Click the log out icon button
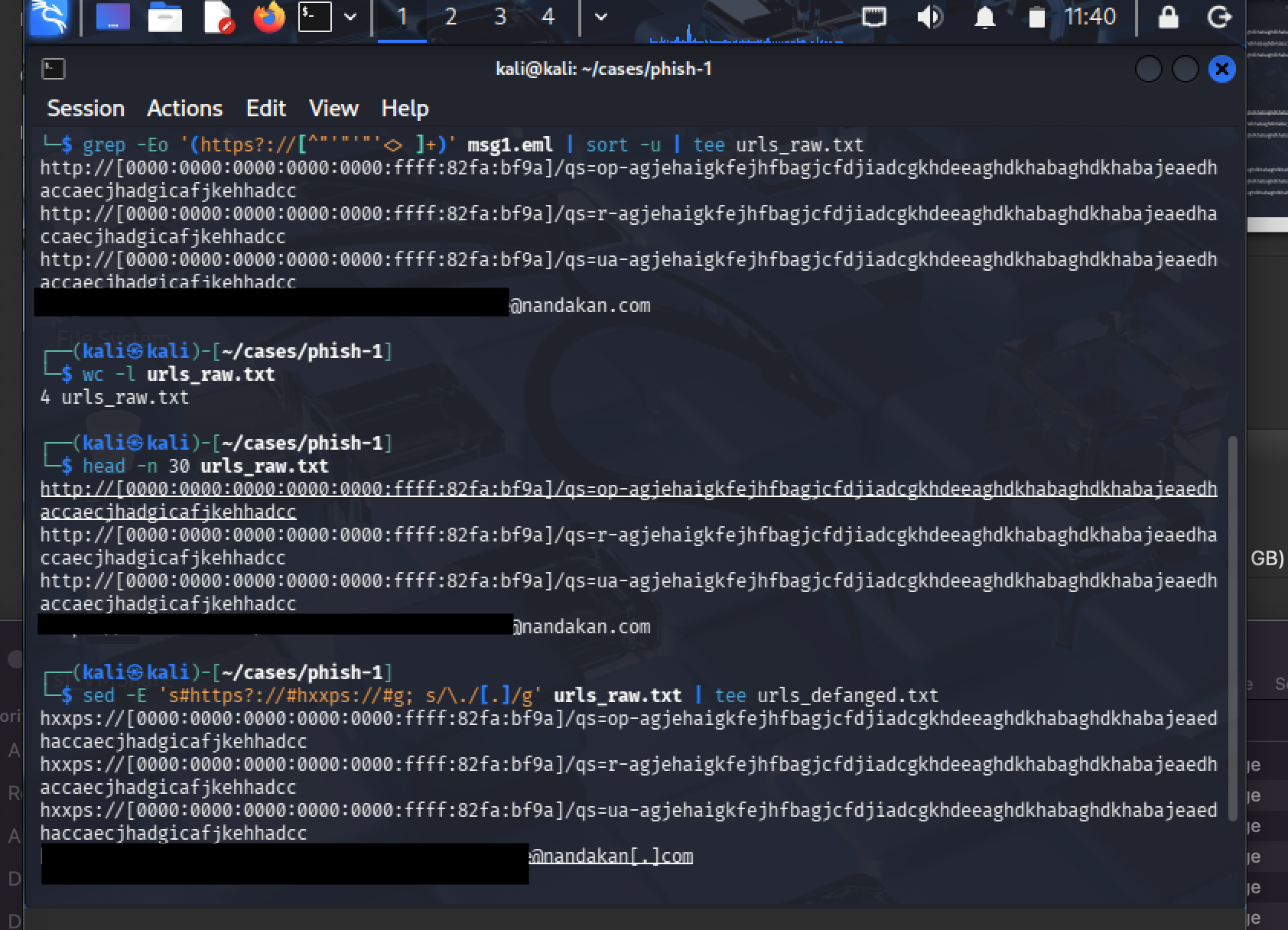This screenshot has width=1288, height=930. pos(1219,17)
